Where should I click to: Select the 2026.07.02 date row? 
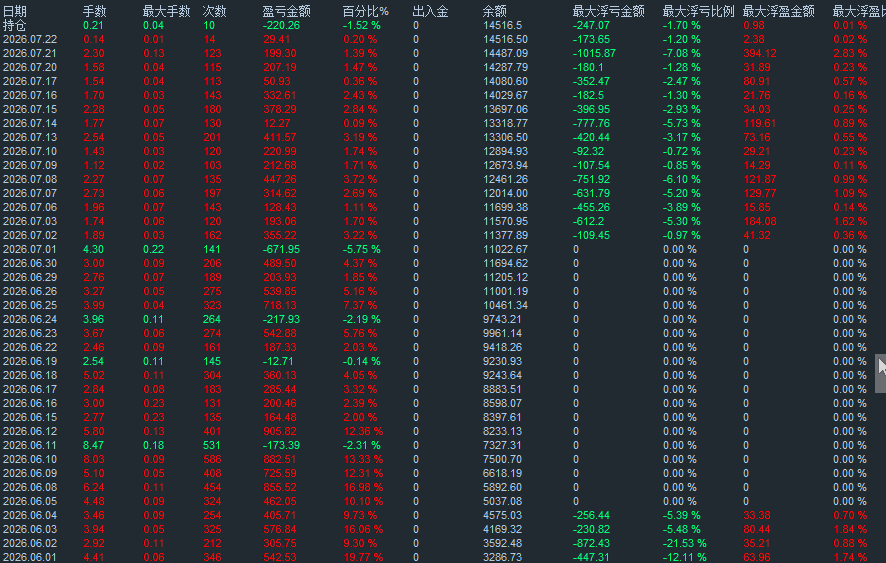coord(30,235)
